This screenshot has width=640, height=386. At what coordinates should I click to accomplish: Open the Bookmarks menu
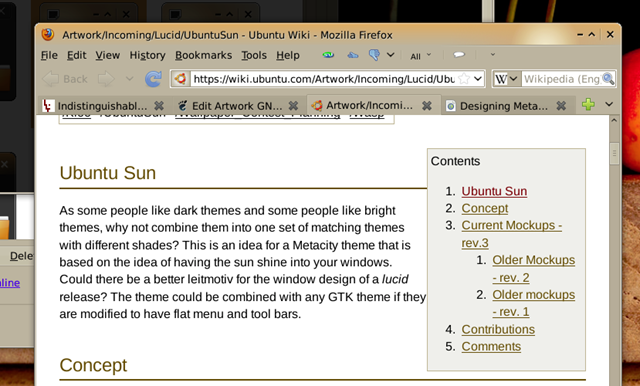point(203,55)
